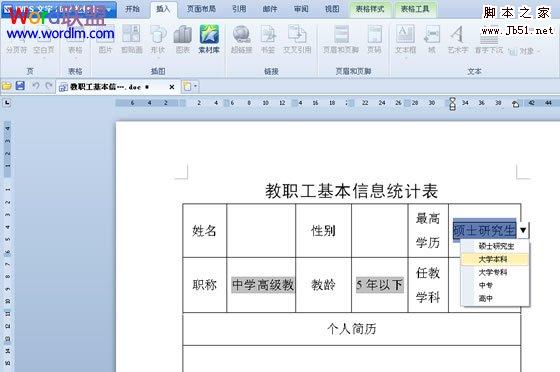This screenshot has width=560, height=372.
Task: Insert a field with the 域 icon
Action: 432,40
